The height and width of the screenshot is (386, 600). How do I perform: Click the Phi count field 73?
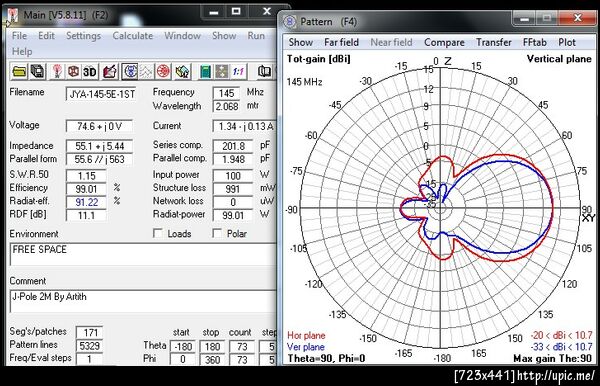(x=241, y=360)
